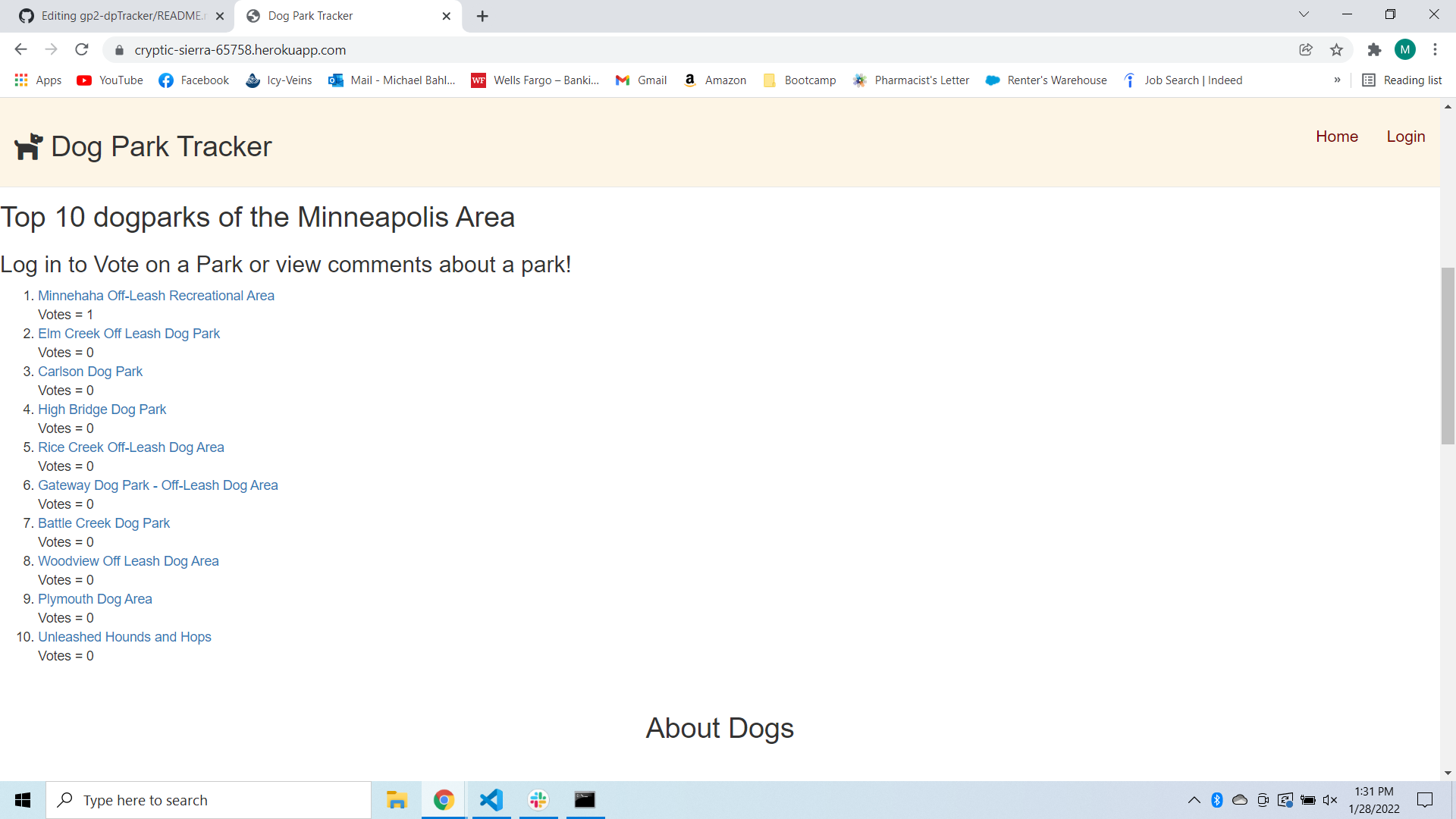Open Visual Studio Code from taskbar
The height and width of the screenshot is (819, 1456).
pos(491,800)
